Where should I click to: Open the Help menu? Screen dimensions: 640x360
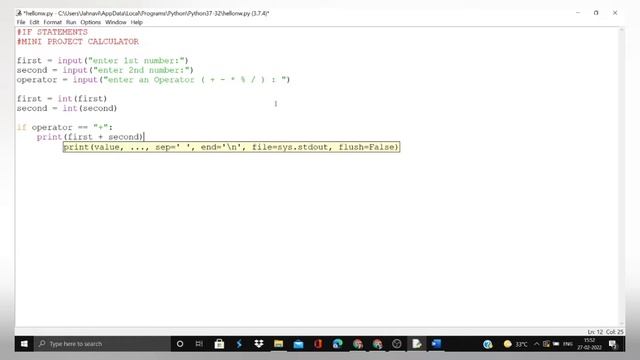(x=136, y=22)
